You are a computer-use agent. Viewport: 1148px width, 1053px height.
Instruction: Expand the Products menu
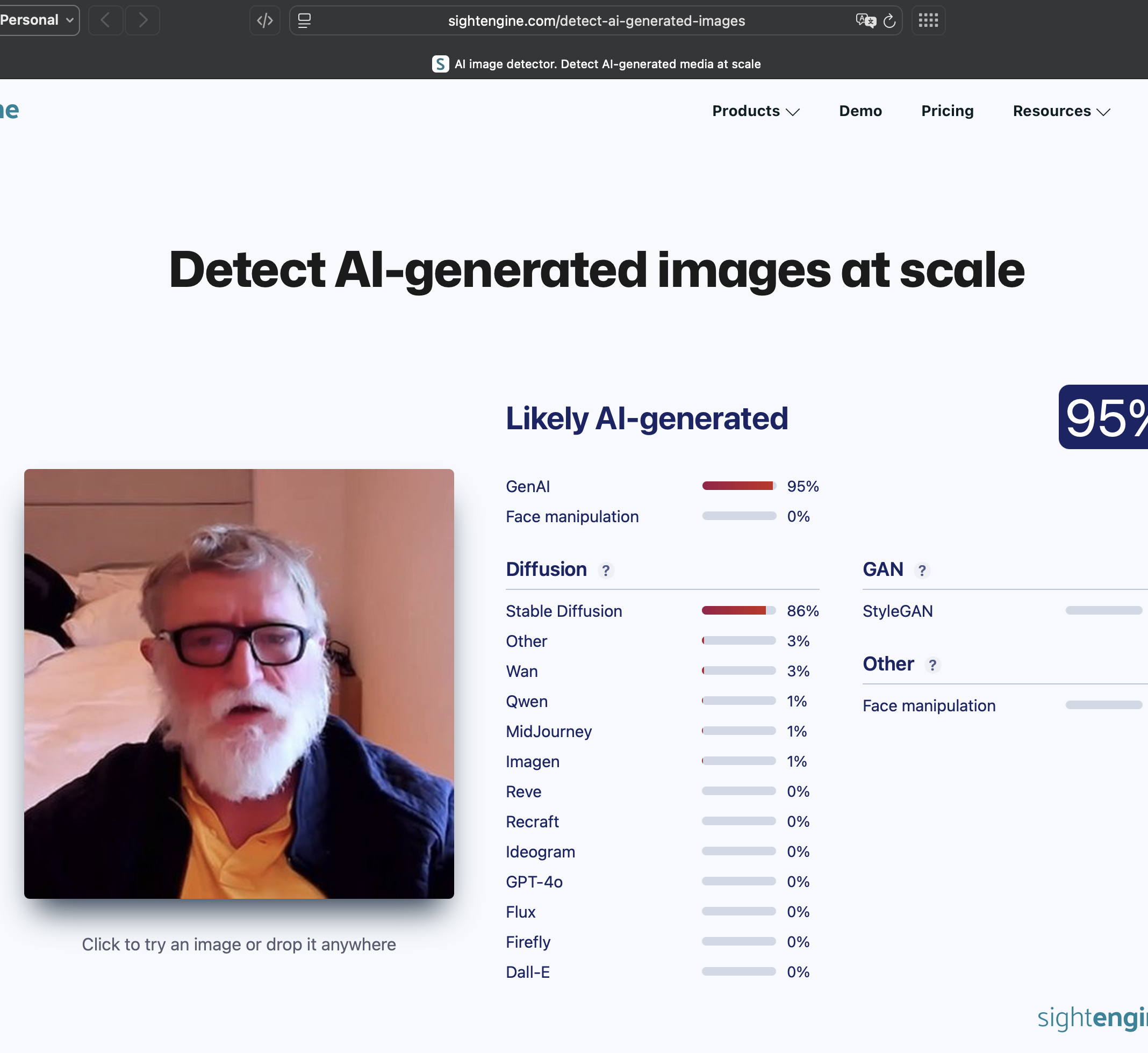tap(755, 111)
